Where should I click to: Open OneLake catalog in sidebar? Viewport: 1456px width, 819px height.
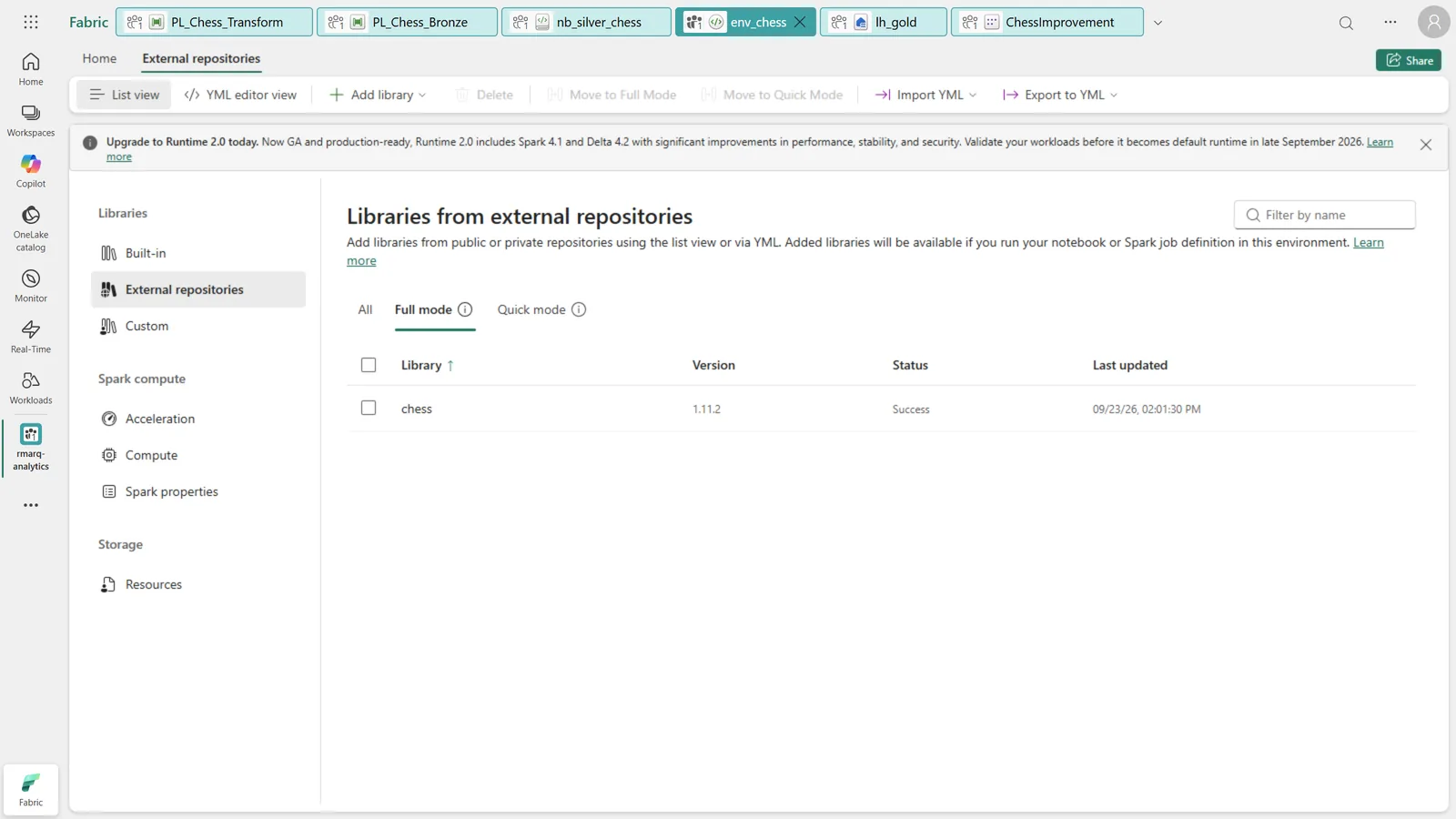point(31,227)
